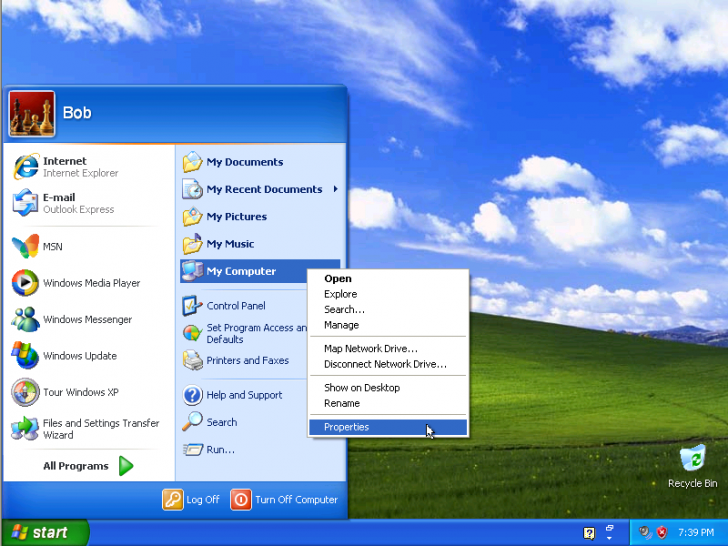Click the Printers and Faxes label
The height and width of the screenshot is (546, 728).
tap(247, 361)
